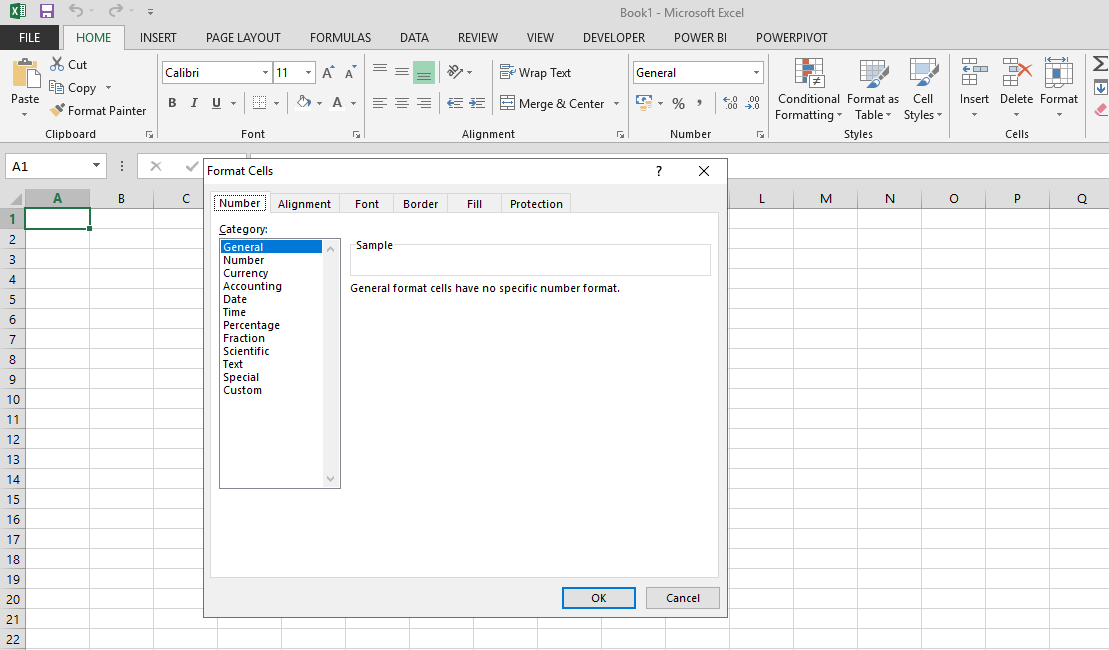The image size is (1109, 650).
Task: Click the Save icon in the title bar
Action: (47, 11)
